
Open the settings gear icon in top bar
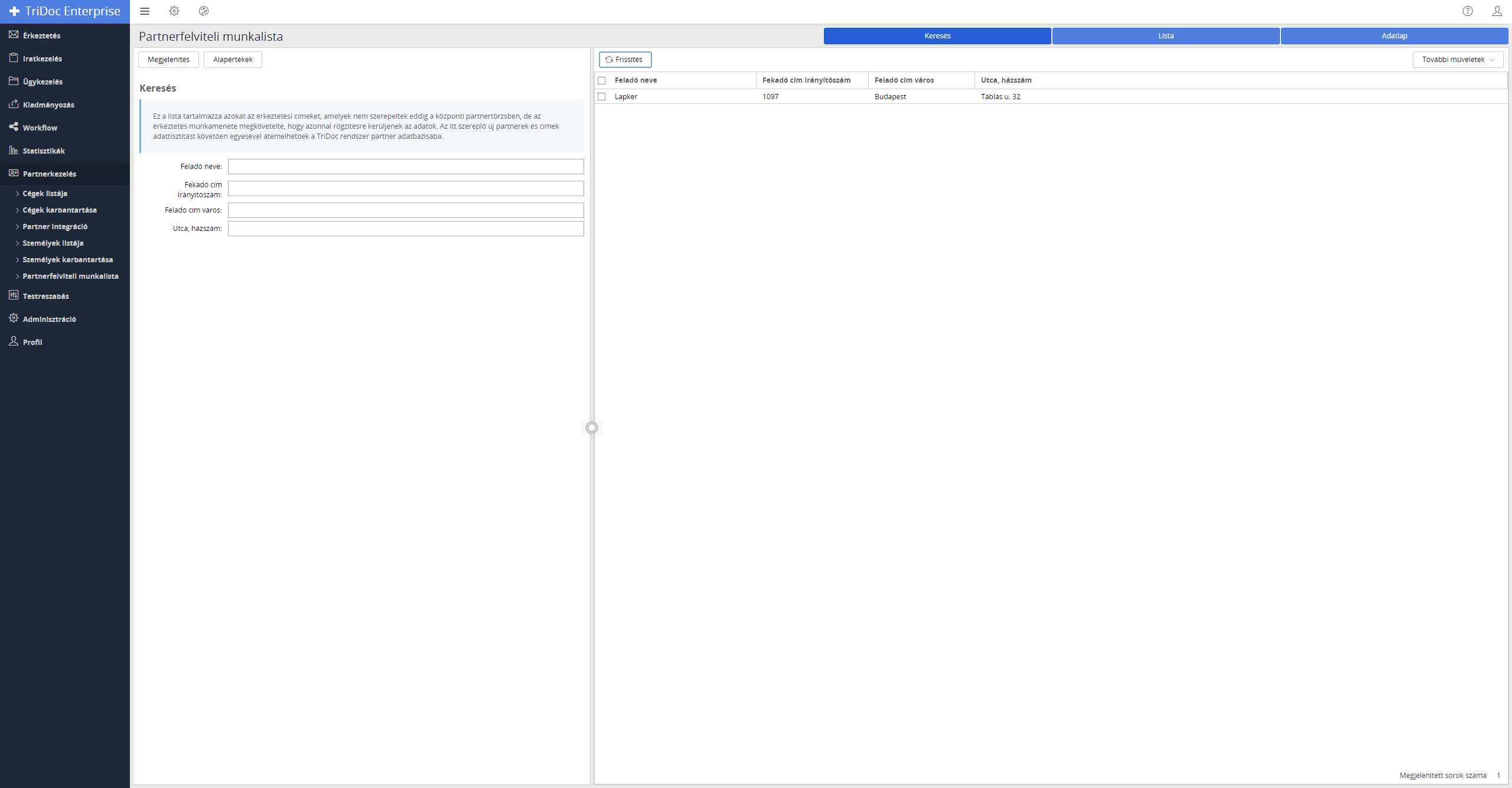(174, 11)
